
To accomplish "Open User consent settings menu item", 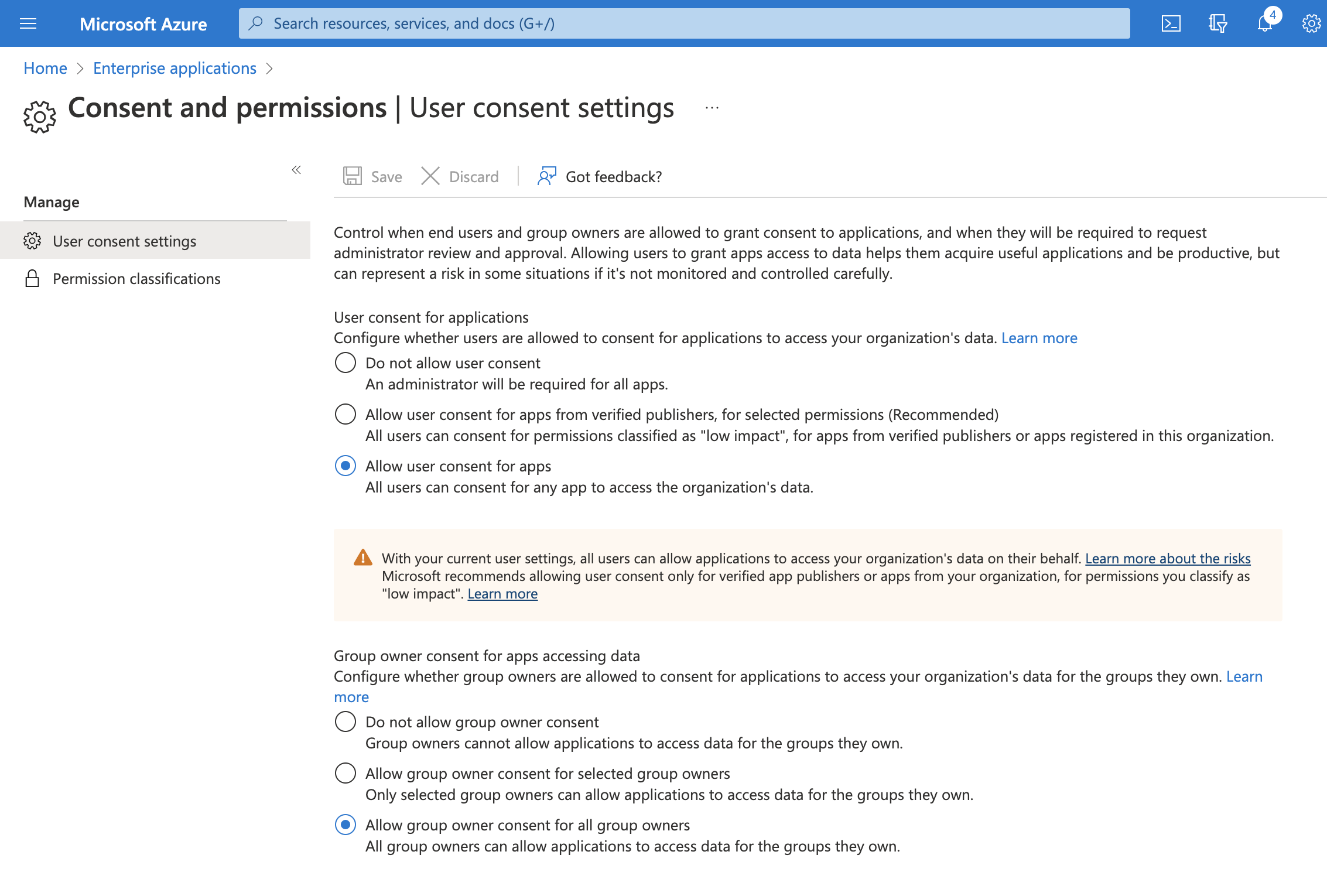I will (155, 241).
